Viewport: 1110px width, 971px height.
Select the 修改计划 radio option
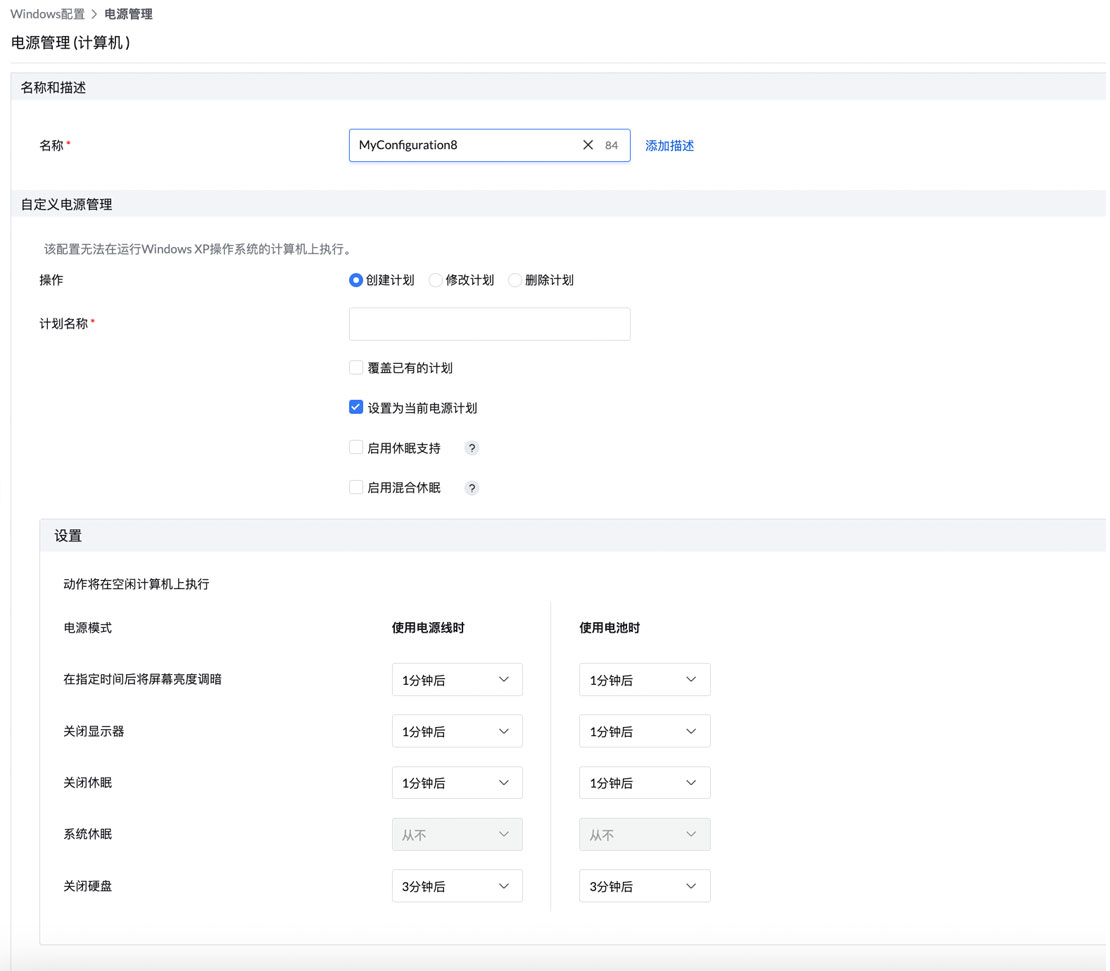point(435,280)
